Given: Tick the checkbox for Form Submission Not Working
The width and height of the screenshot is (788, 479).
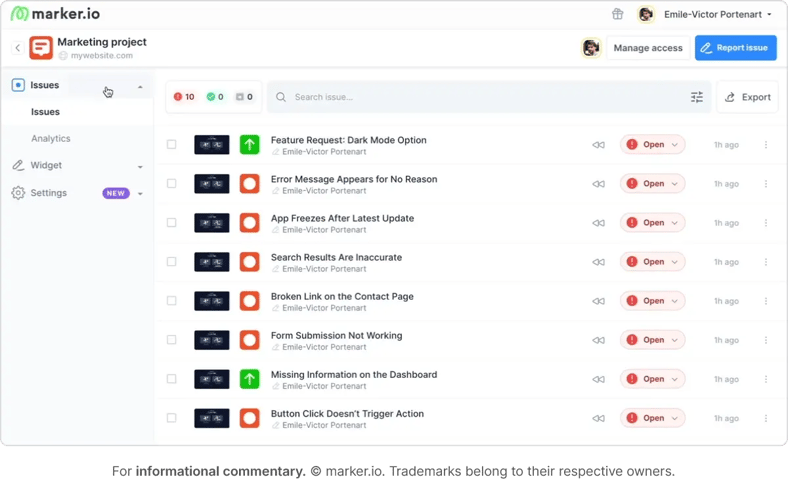Looking at the screenshot, I should pos(171,340).
